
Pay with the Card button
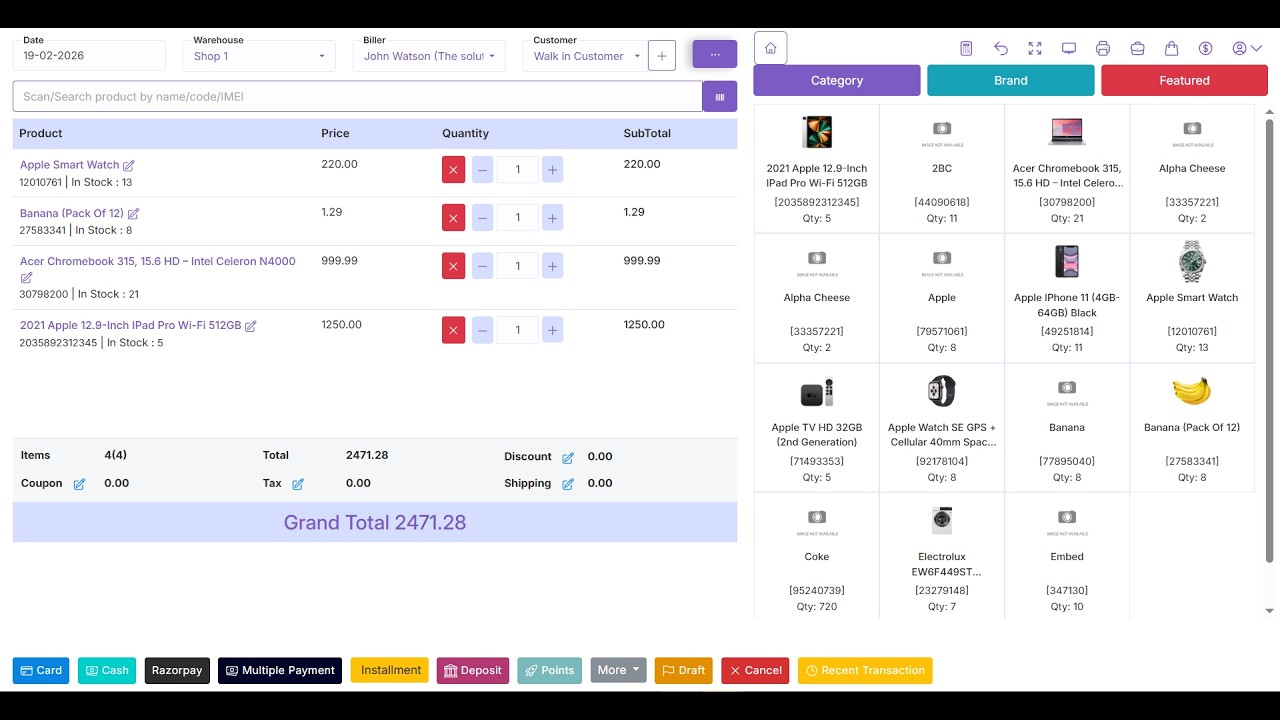tap(41, 670)
